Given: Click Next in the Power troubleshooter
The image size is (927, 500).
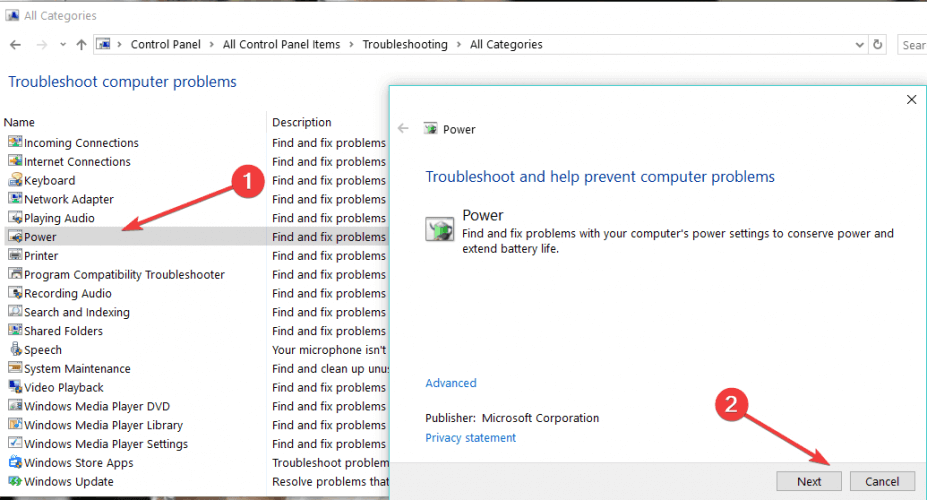Looking at the screenshot, I should [x=809, y=482].
